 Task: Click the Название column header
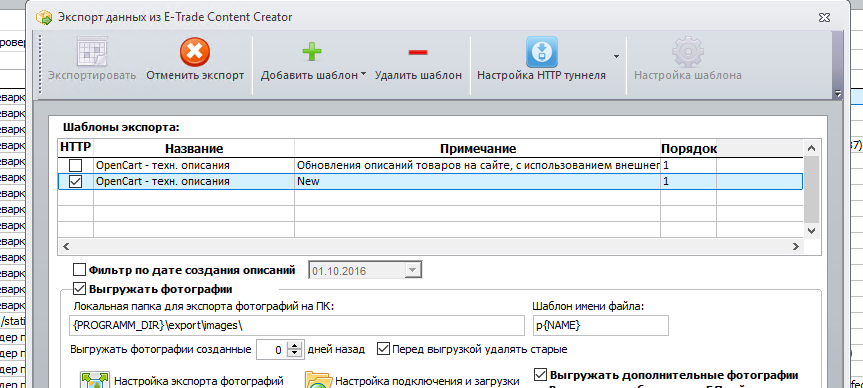click(x=194, y=148)
